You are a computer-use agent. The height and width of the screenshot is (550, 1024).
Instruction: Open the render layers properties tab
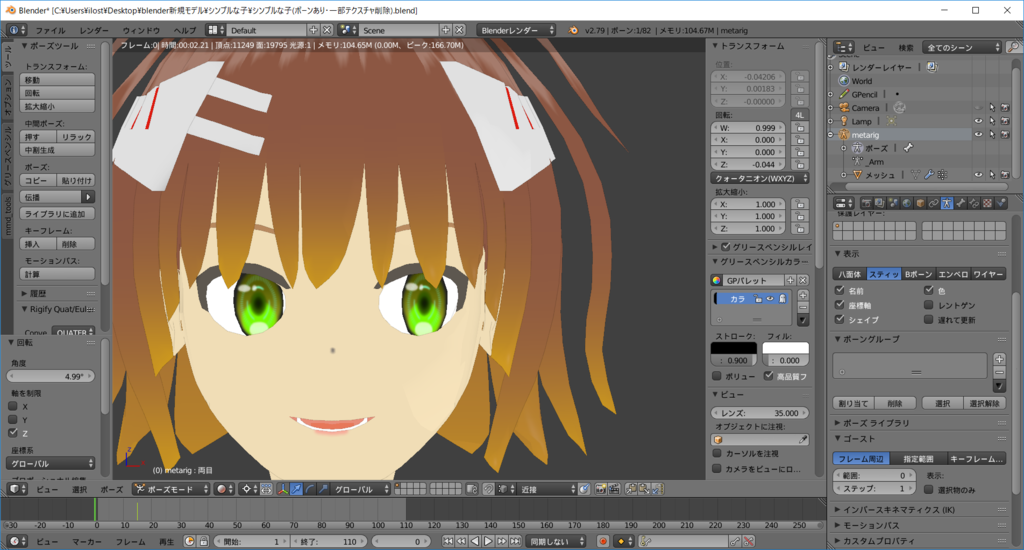(880, 203)
